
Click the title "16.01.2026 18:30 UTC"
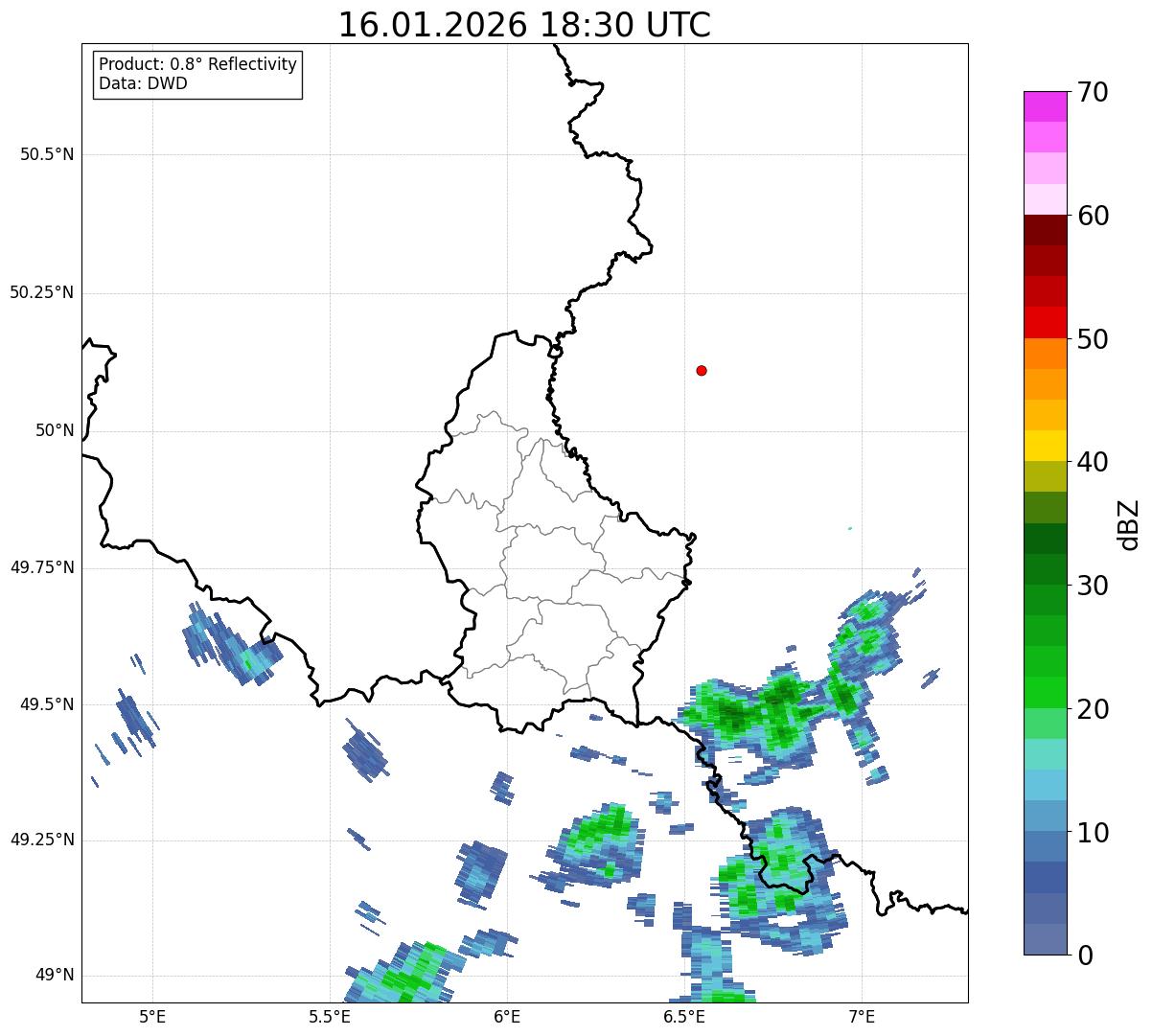[524, 24]
